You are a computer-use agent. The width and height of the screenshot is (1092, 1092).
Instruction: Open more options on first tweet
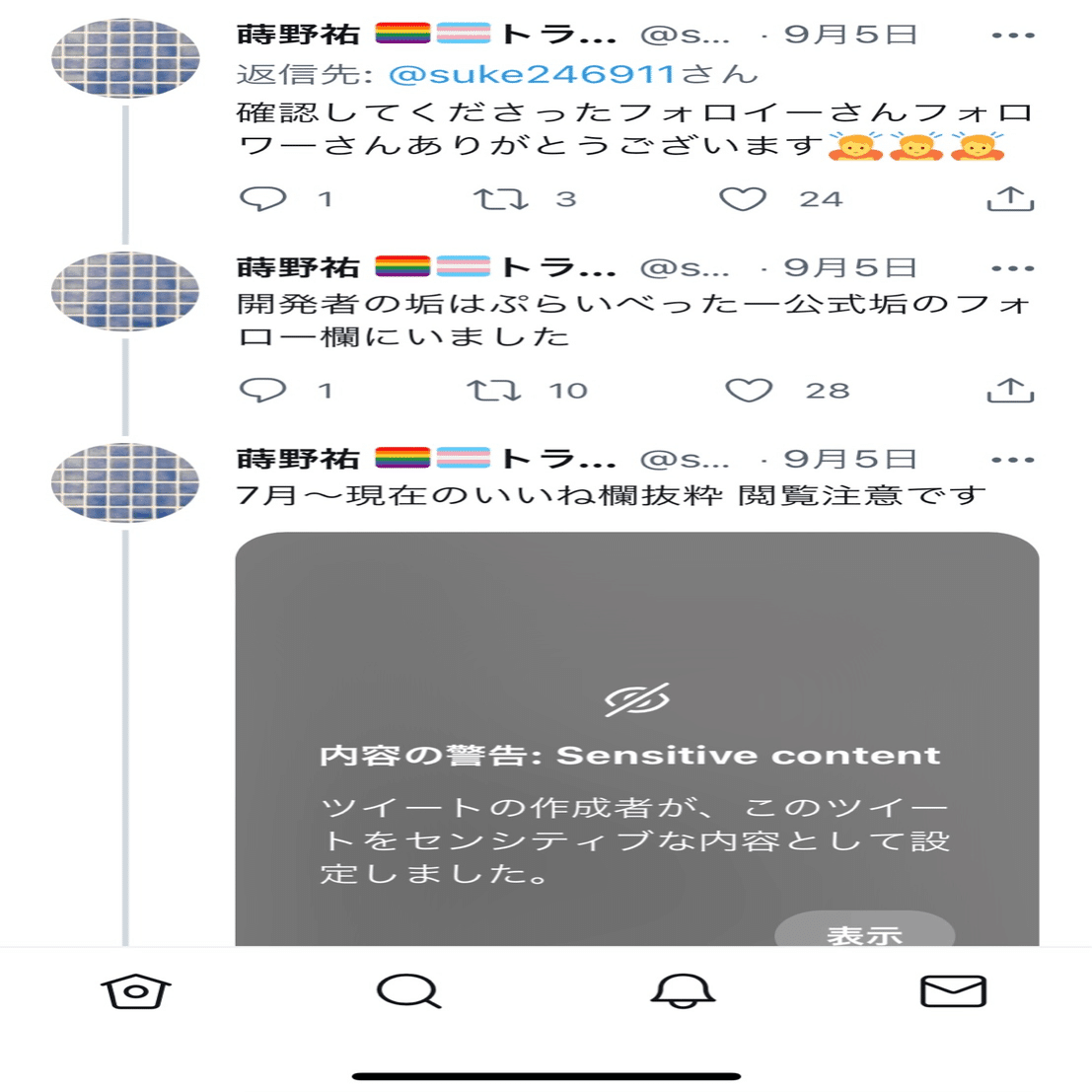pos(1013,35)
